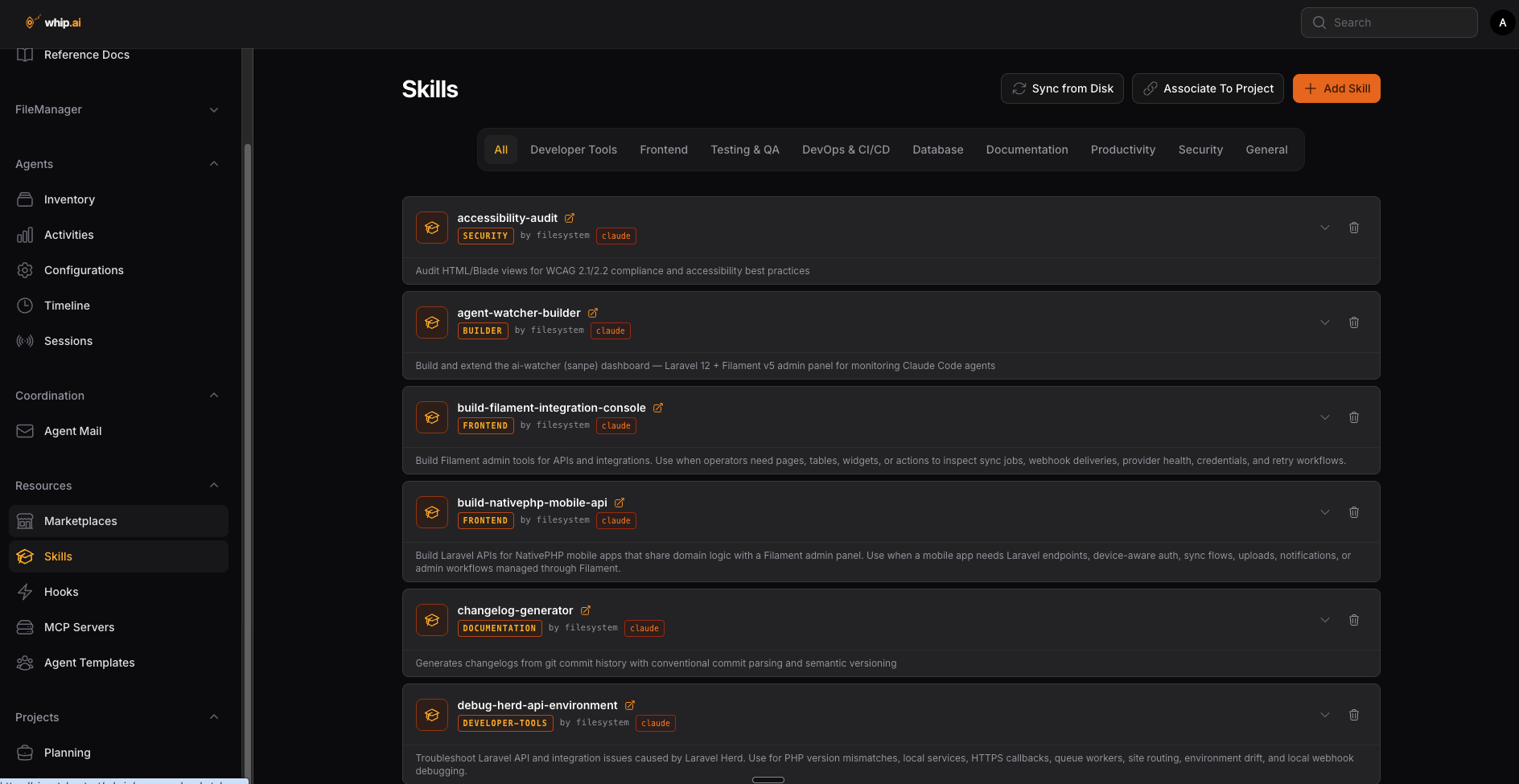1519x784 pixels.
Task: Click the Skills graduation cap icon beside accessibility-audit
Action: point(431,228)
